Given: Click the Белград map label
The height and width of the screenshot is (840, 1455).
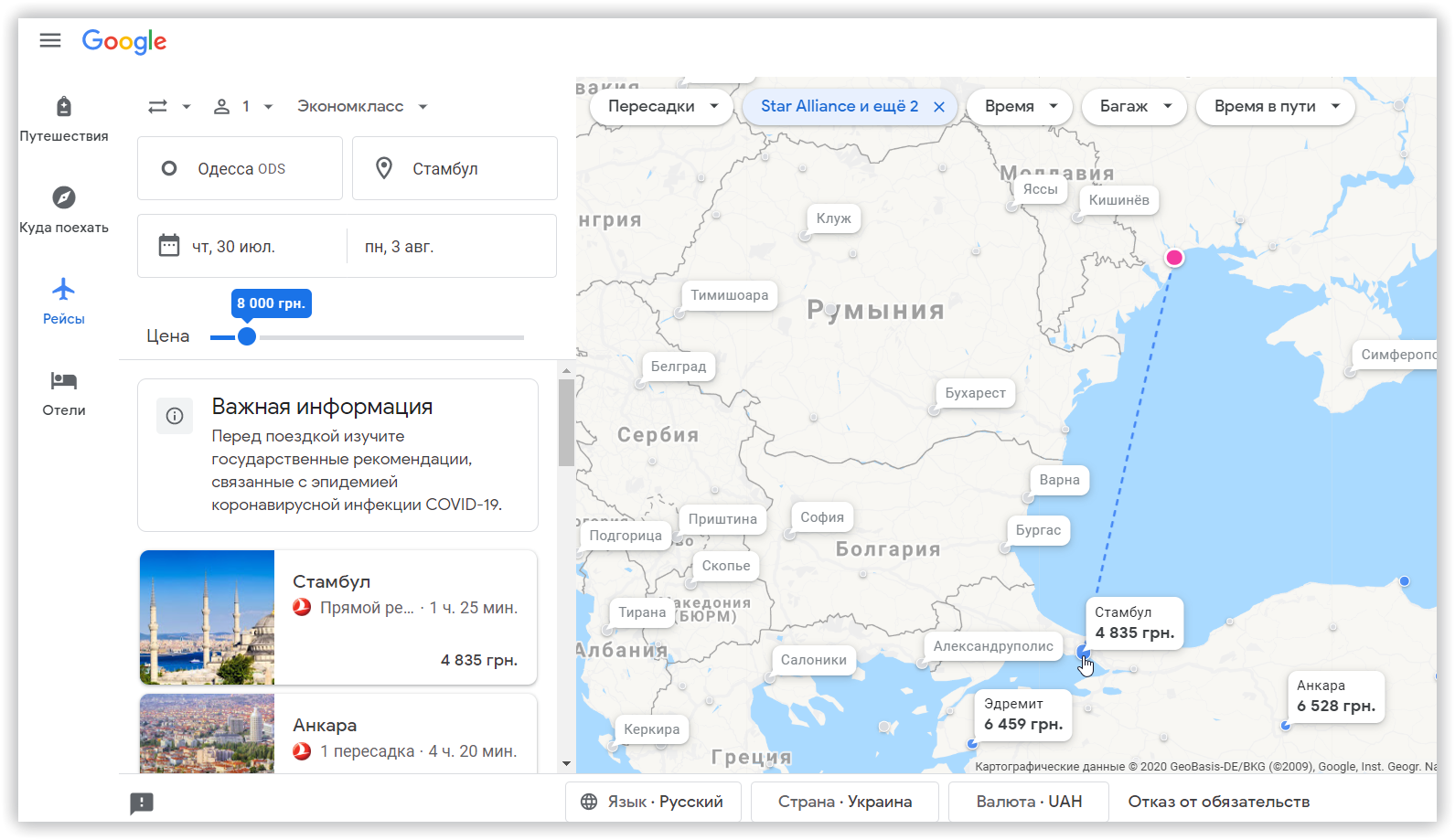Looking at the screenshot, I should 679,367.
